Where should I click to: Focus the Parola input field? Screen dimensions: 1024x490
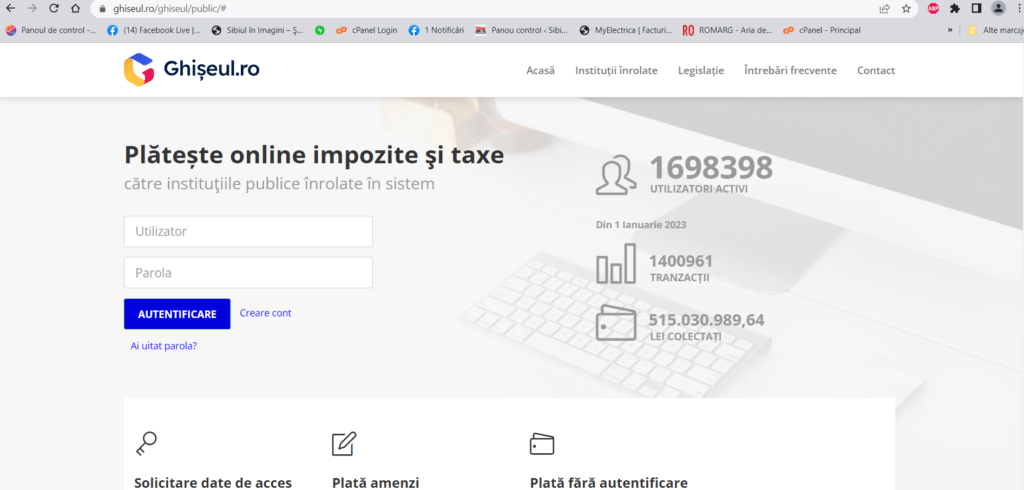coord(248,272)
